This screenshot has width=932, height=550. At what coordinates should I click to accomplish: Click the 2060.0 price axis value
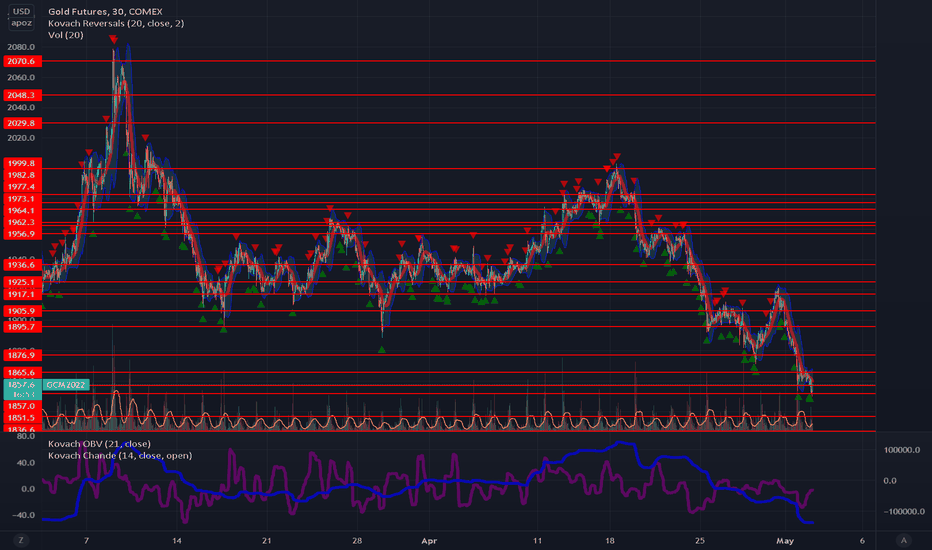pos(21,77)
